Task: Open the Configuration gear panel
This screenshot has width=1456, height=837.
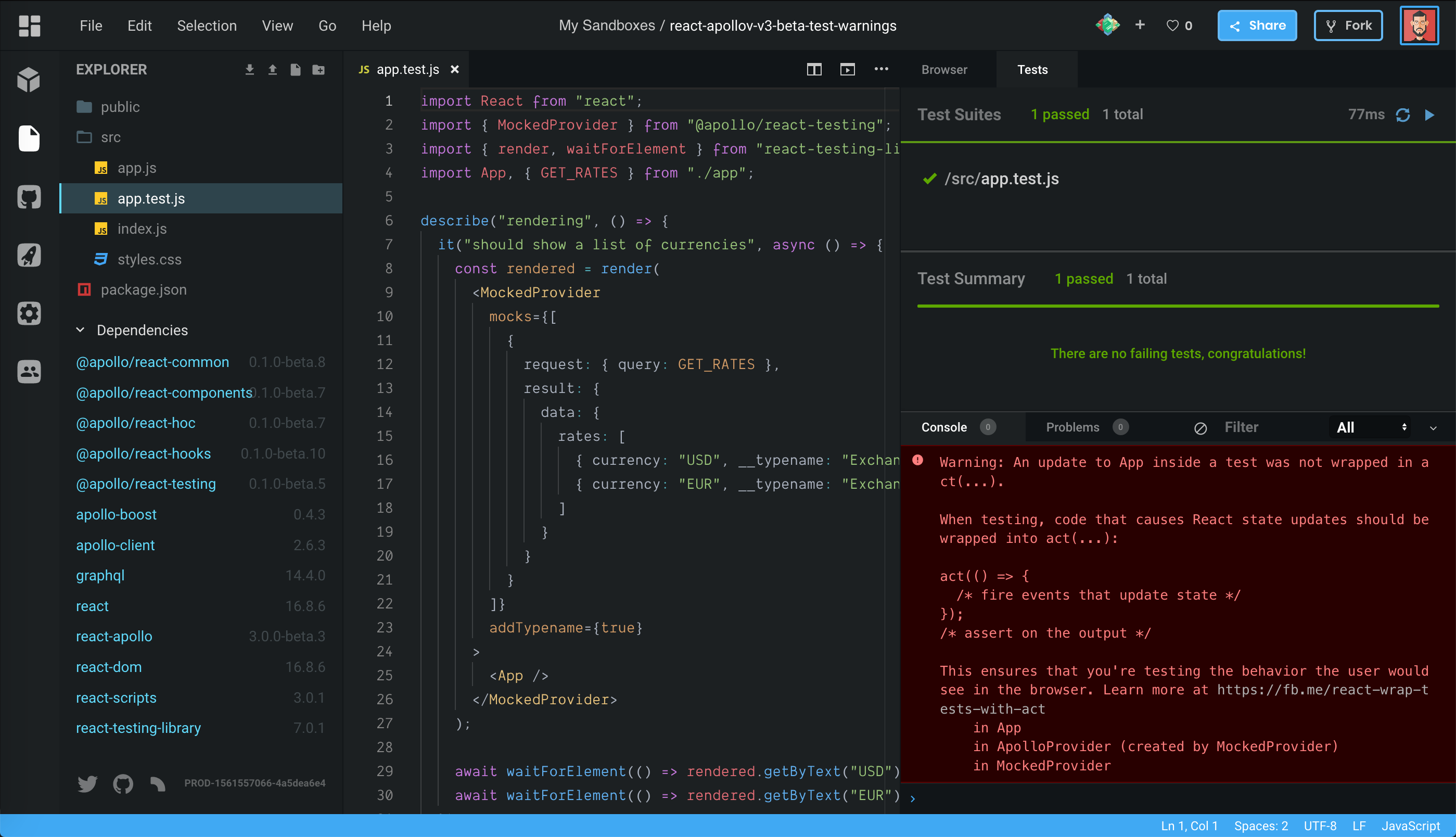Action: tap(29, 313)
